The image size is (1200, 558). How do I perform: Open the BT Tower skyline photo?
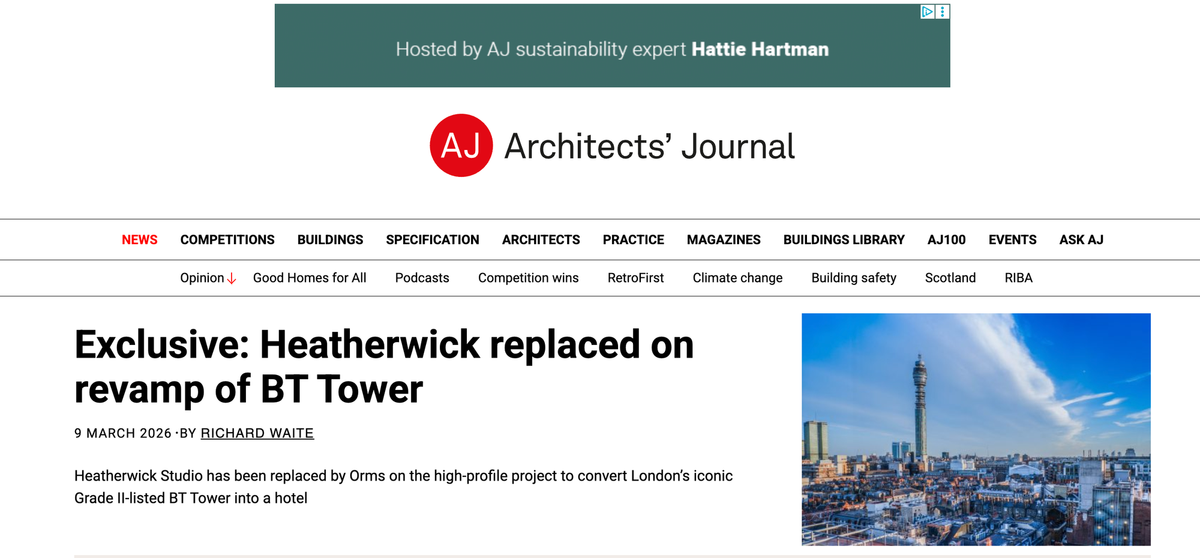pos(976,429)
